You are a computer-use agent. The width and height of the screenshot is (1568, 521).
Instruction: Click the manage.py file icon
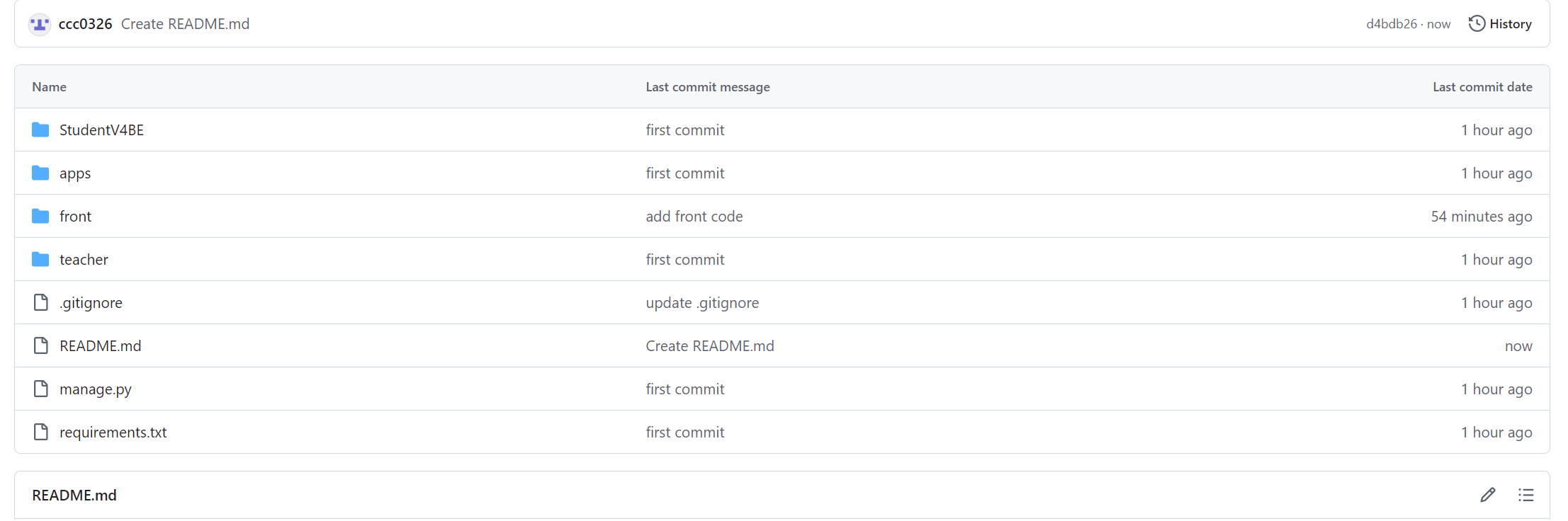pos(40,389)
